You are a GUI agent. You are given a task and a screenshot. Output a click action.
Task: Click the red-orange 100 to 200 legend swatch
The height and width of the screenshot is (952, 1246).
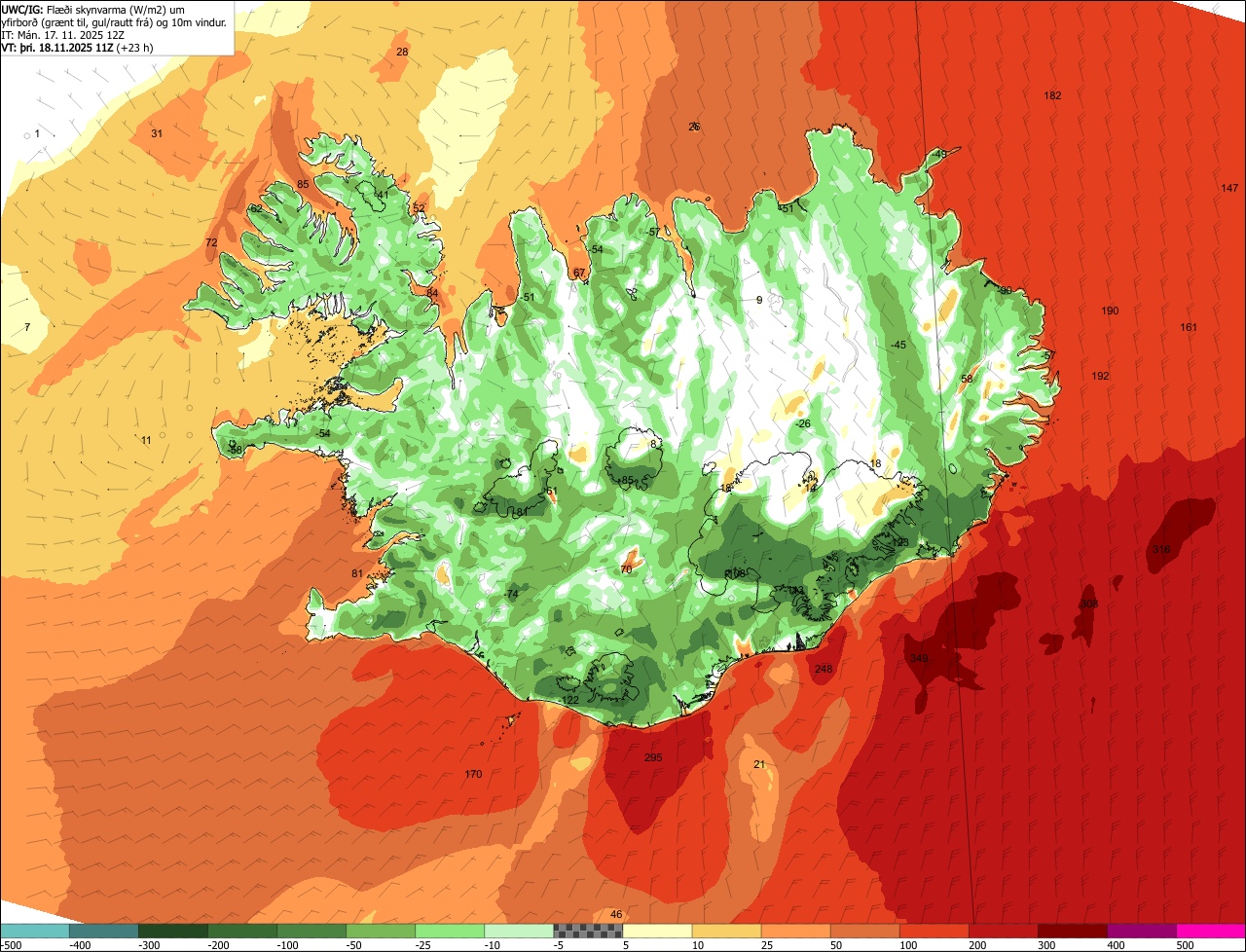[x=934, y=931]
